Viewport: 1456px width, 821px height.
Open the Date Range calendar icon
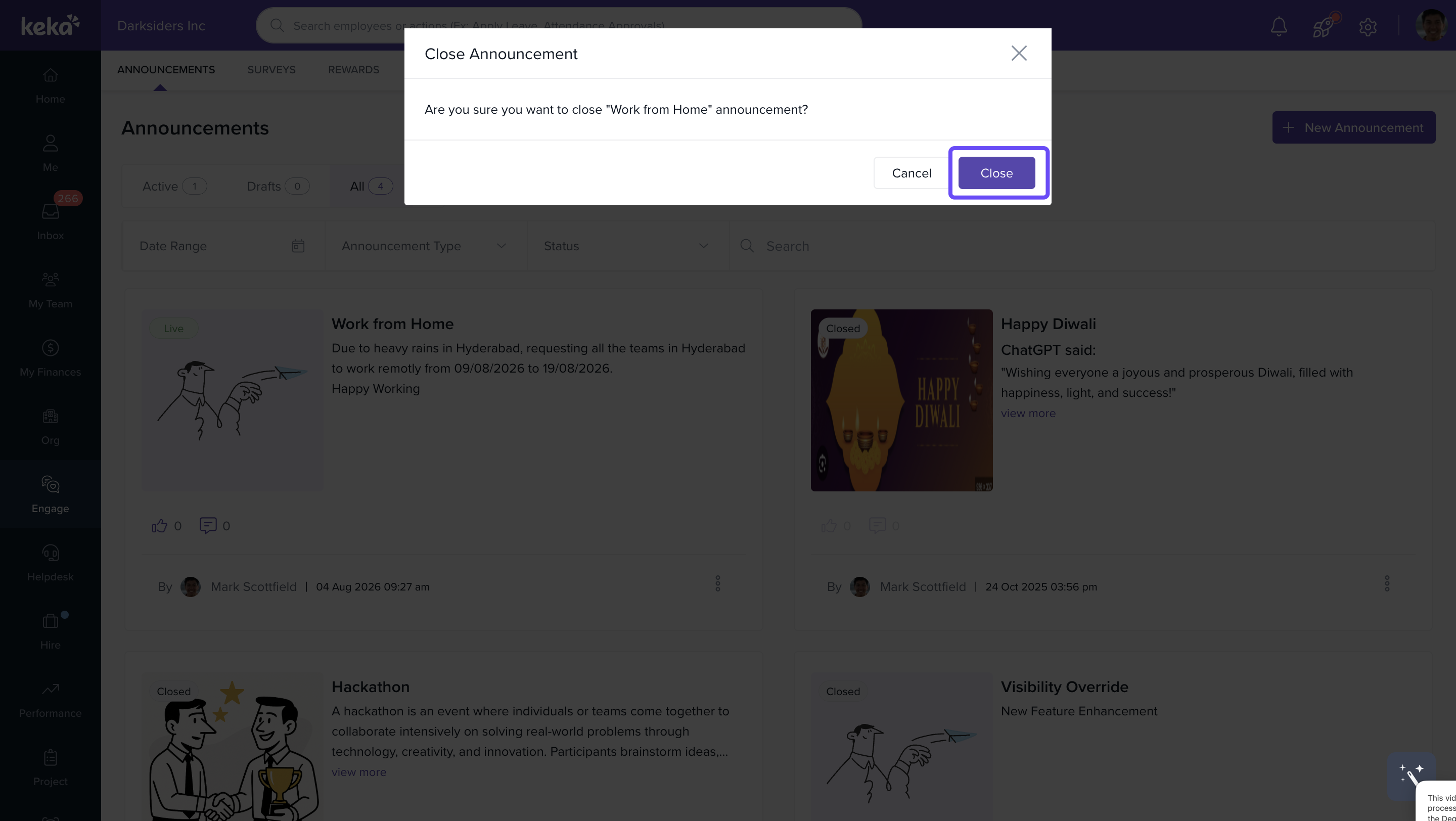point(298,246)
